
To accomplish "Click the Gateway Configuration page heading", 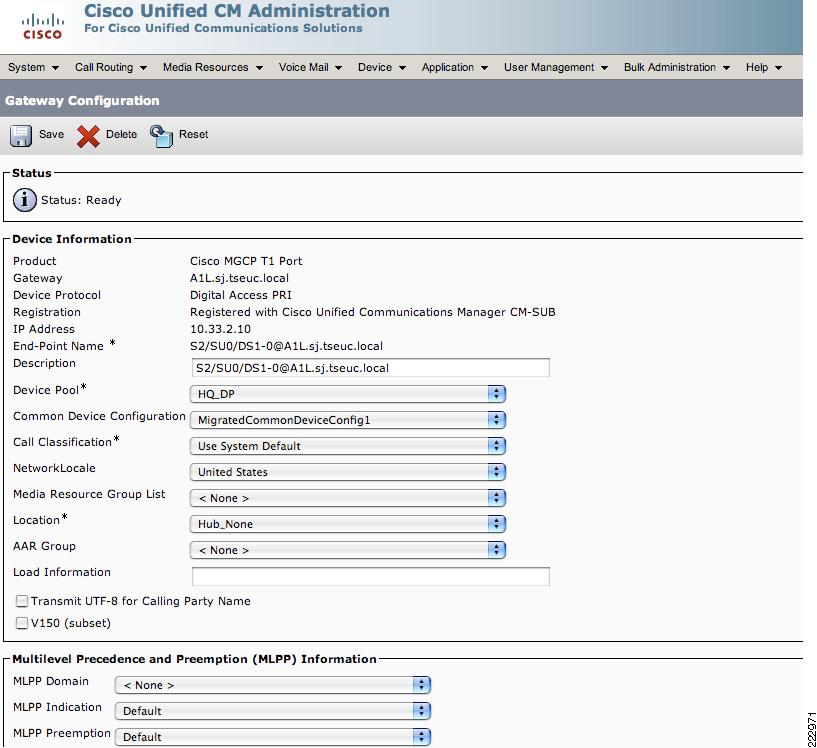I will [82, 101].
